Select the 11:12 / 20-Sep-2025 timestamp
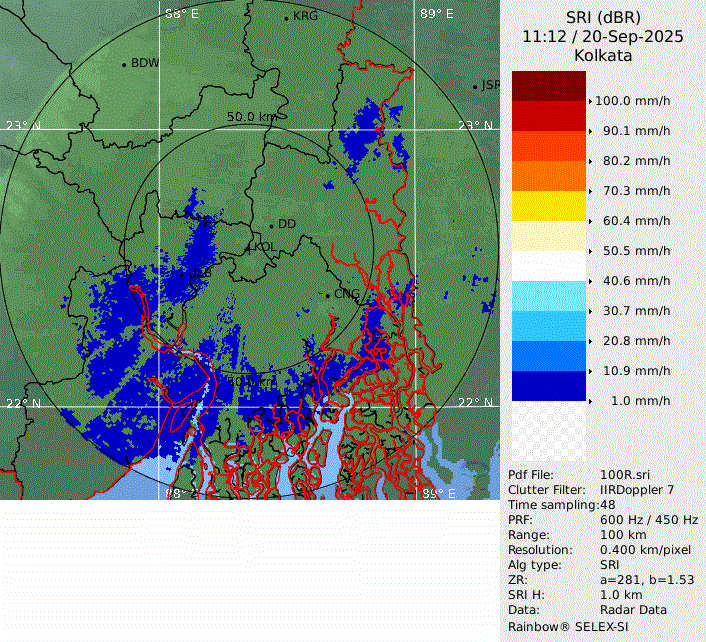Image resolution: width=706 pixels, height=642 pixels. click(602, 36)
